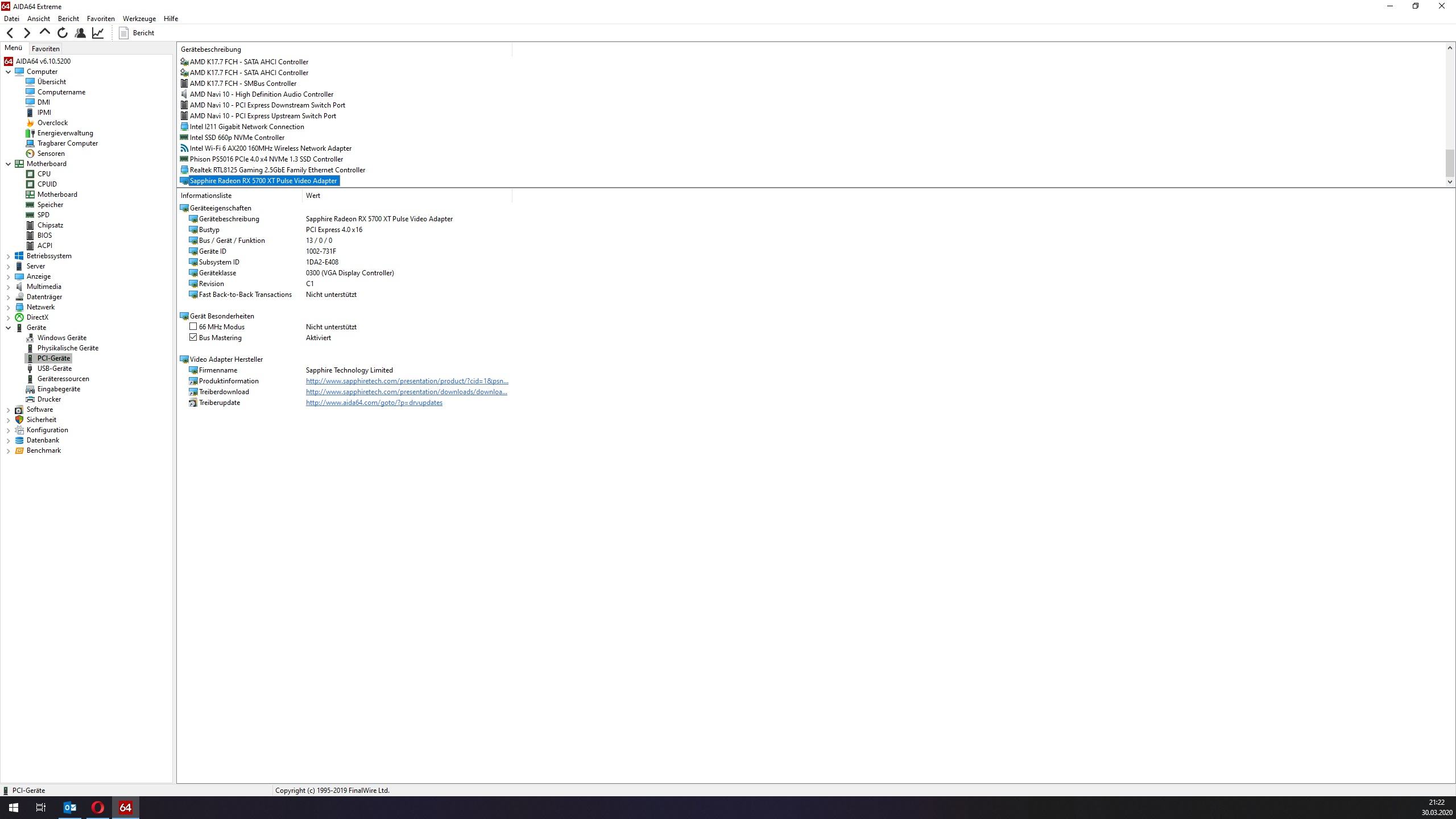Select Drucker in the device tree

pyautogui.click(x=49, y=399)
